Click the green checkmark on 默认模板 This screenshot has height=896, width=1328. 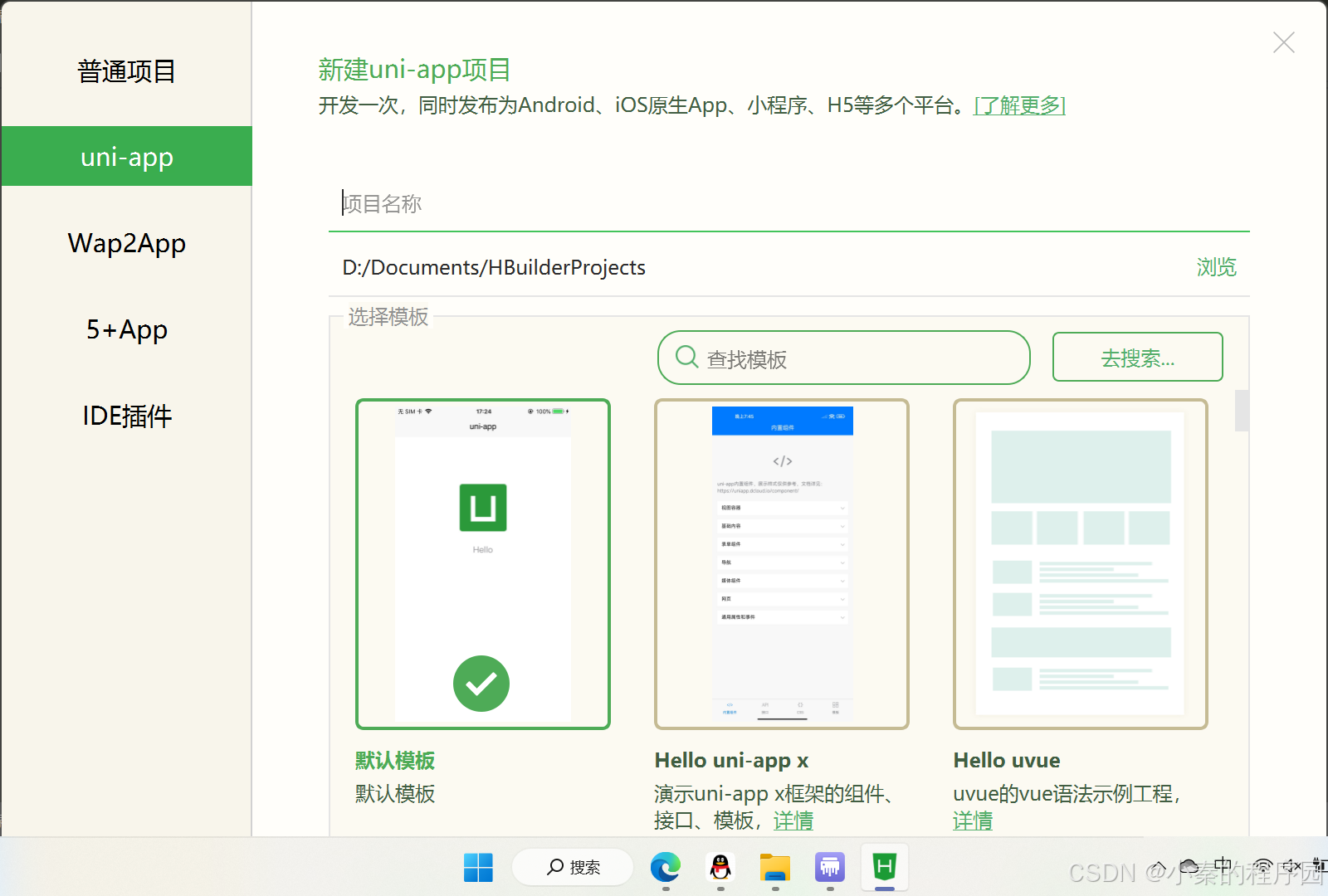click(x=481, y=684)
